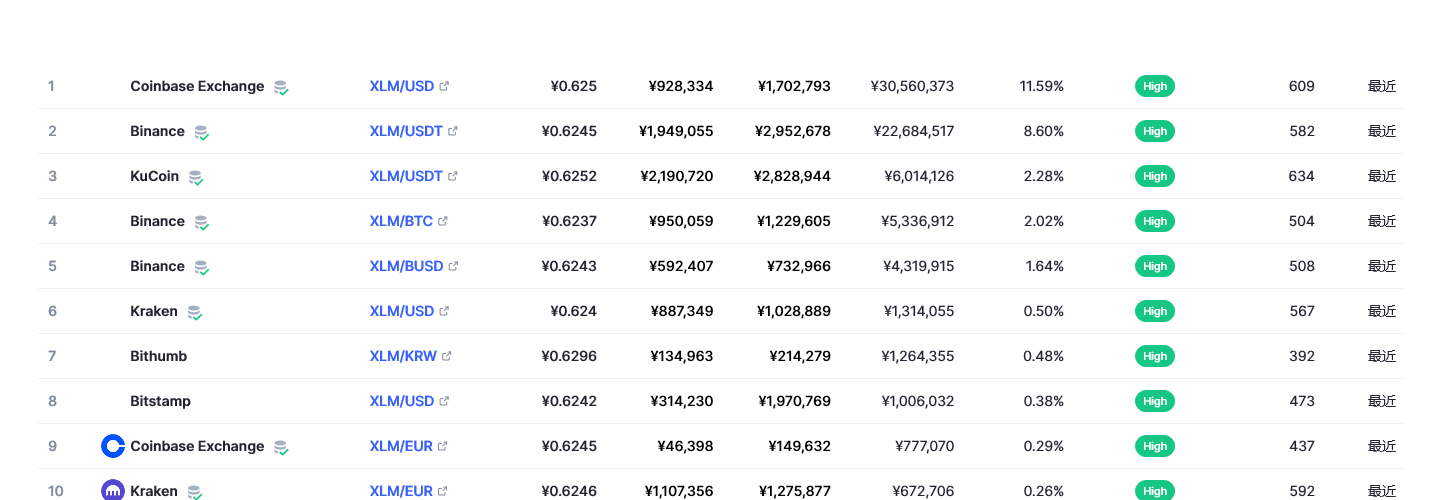Screen dimensions: 1450x500
Task: Open the external link icon after XLM/KRW
Action: pyautogui.click(x=447, y=356)
